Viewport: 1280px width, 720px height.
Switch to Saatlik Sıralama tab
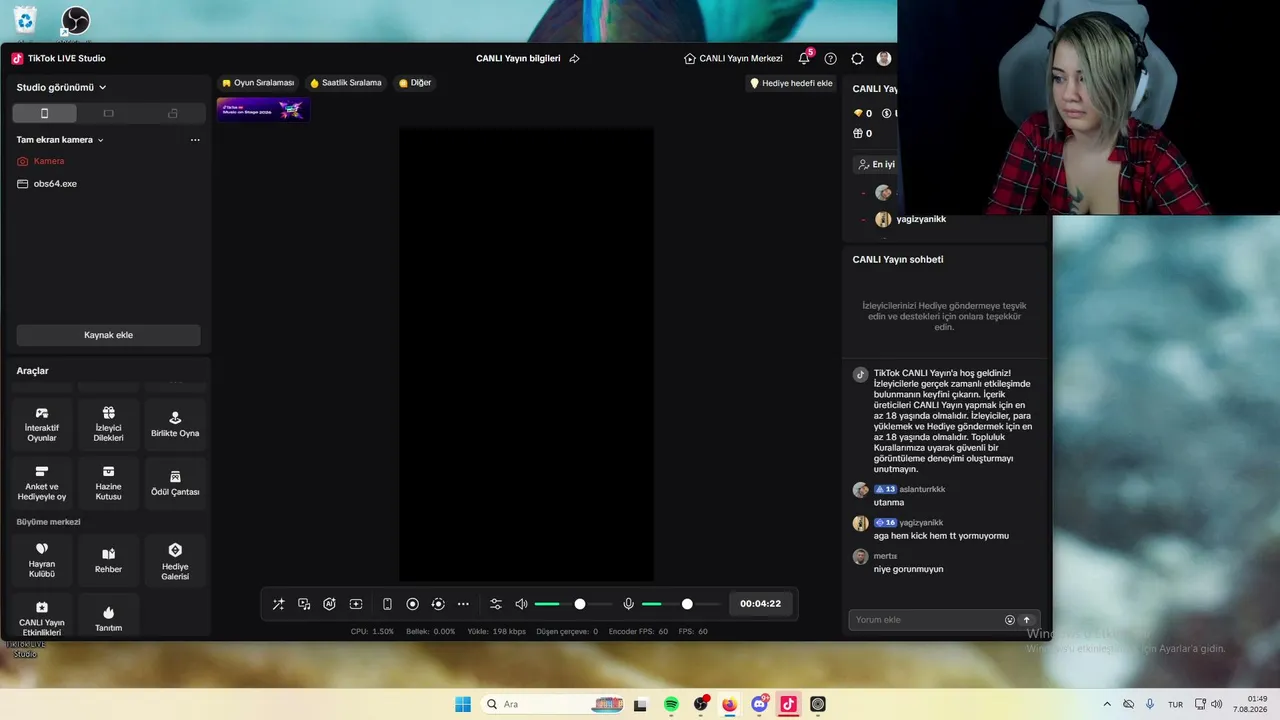coord(346,83)
